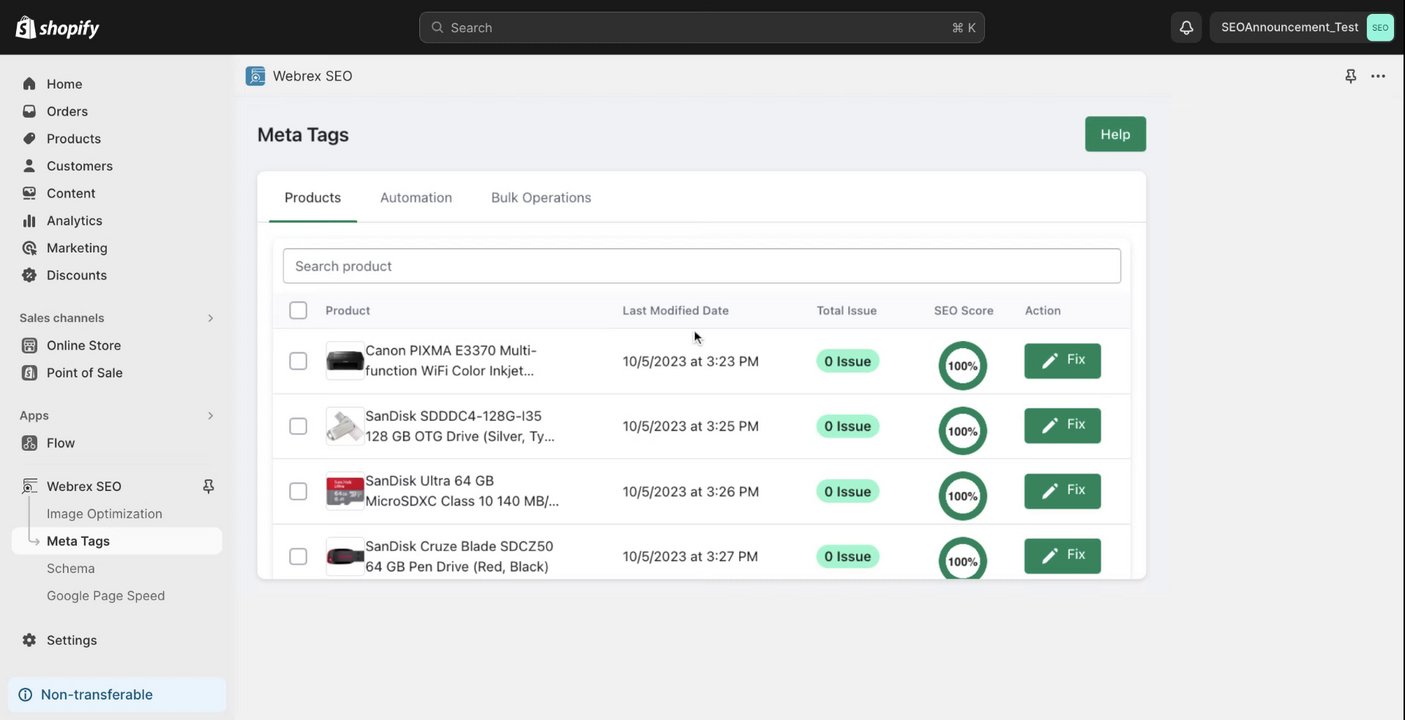Open Schema sidebar item
The image size is (1405, 720).
click(x=71, y=568)
